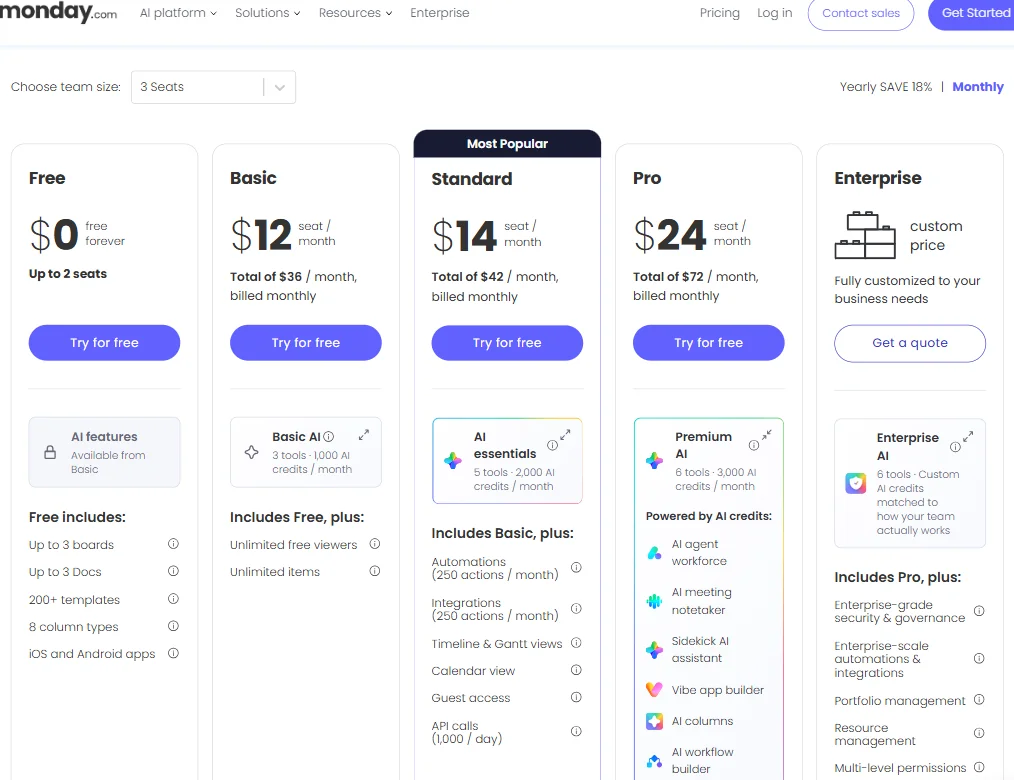Open info icon for Integrations feature

(576, 609)
